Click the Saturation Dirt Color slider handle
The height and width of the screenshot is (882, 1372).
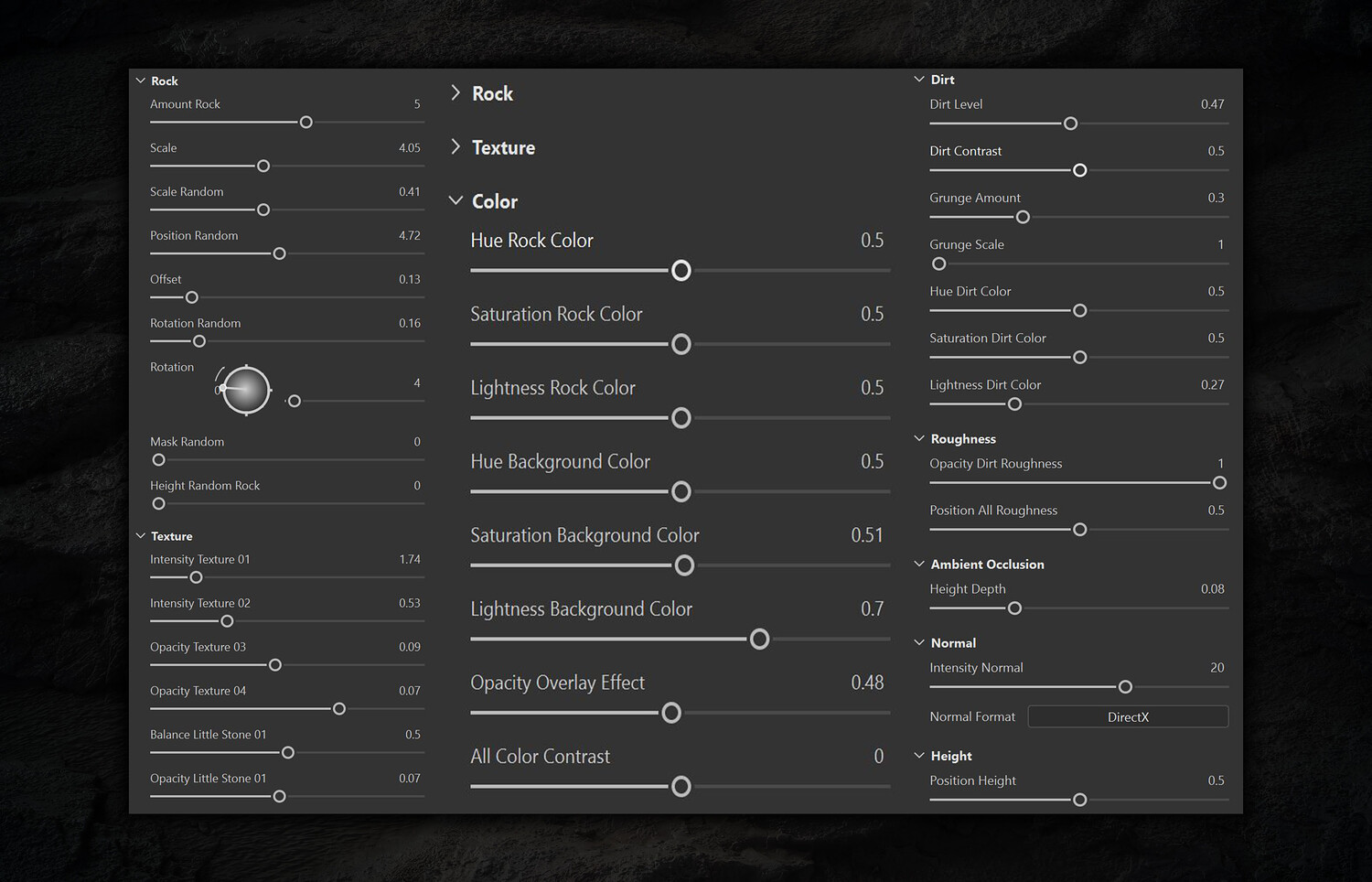click(1080, 357)
